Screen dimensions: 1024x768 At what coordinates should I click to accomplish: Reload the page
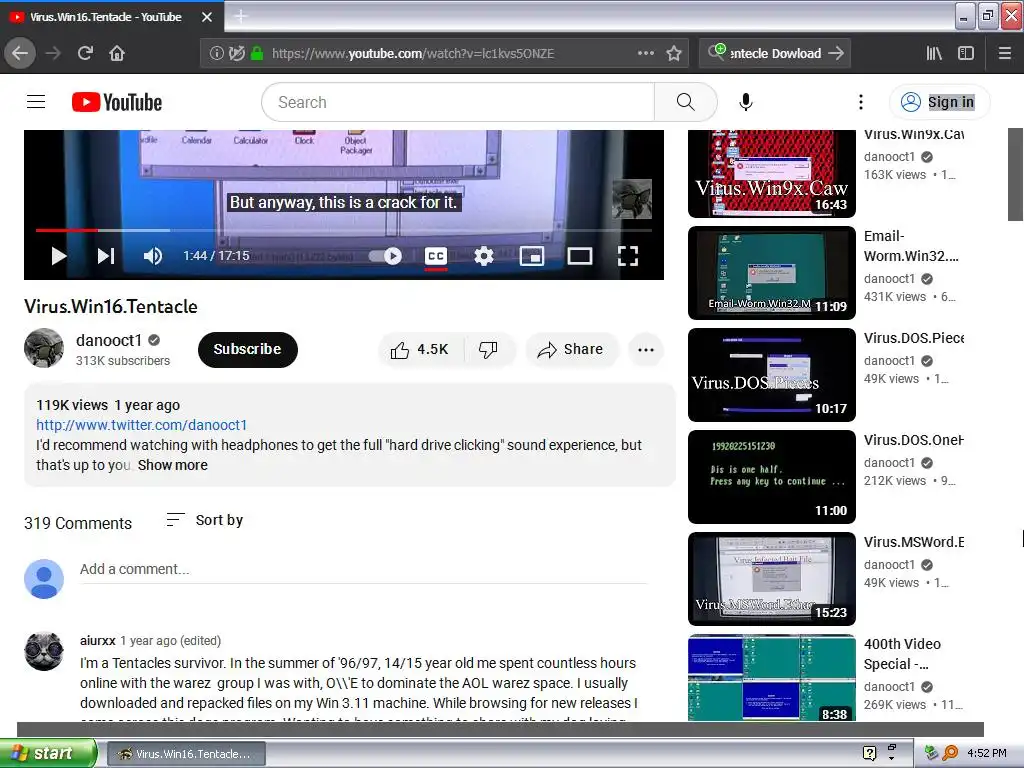click(x=85, y=53)
